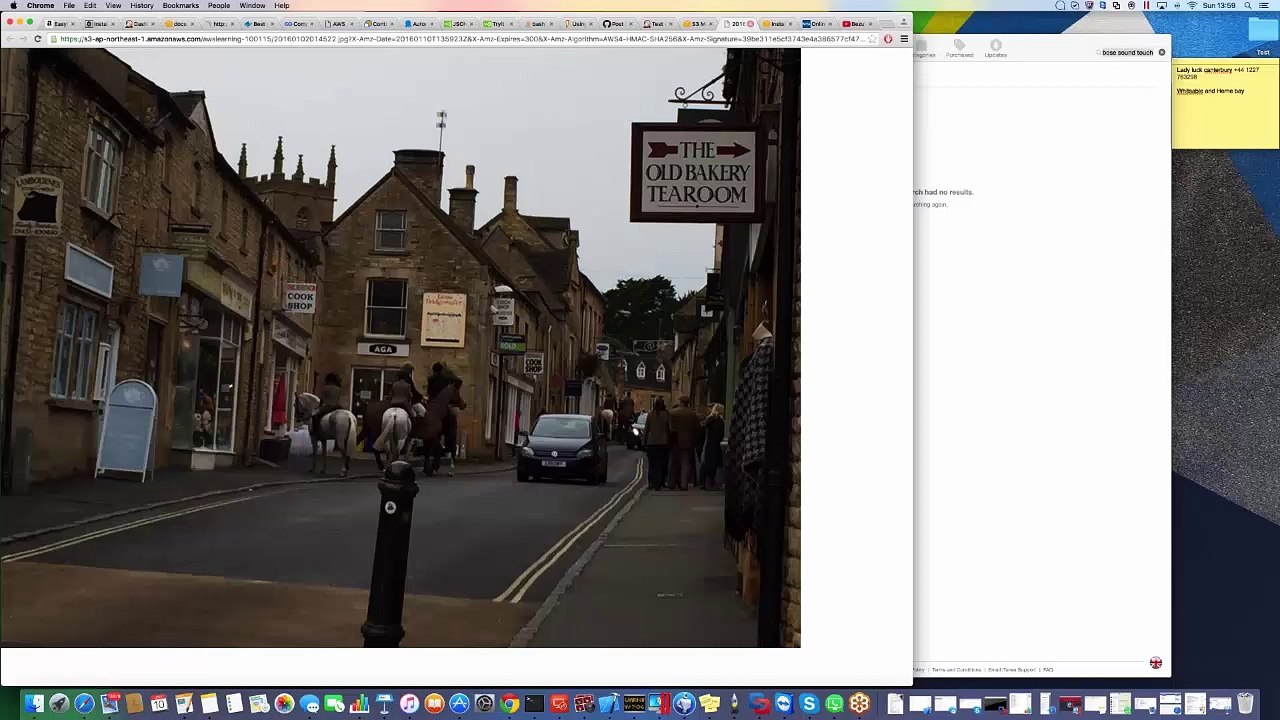Open the Test folder on the desktop
The height and width of the screenshot is (720, 1280).
[x=1263, y=35]
